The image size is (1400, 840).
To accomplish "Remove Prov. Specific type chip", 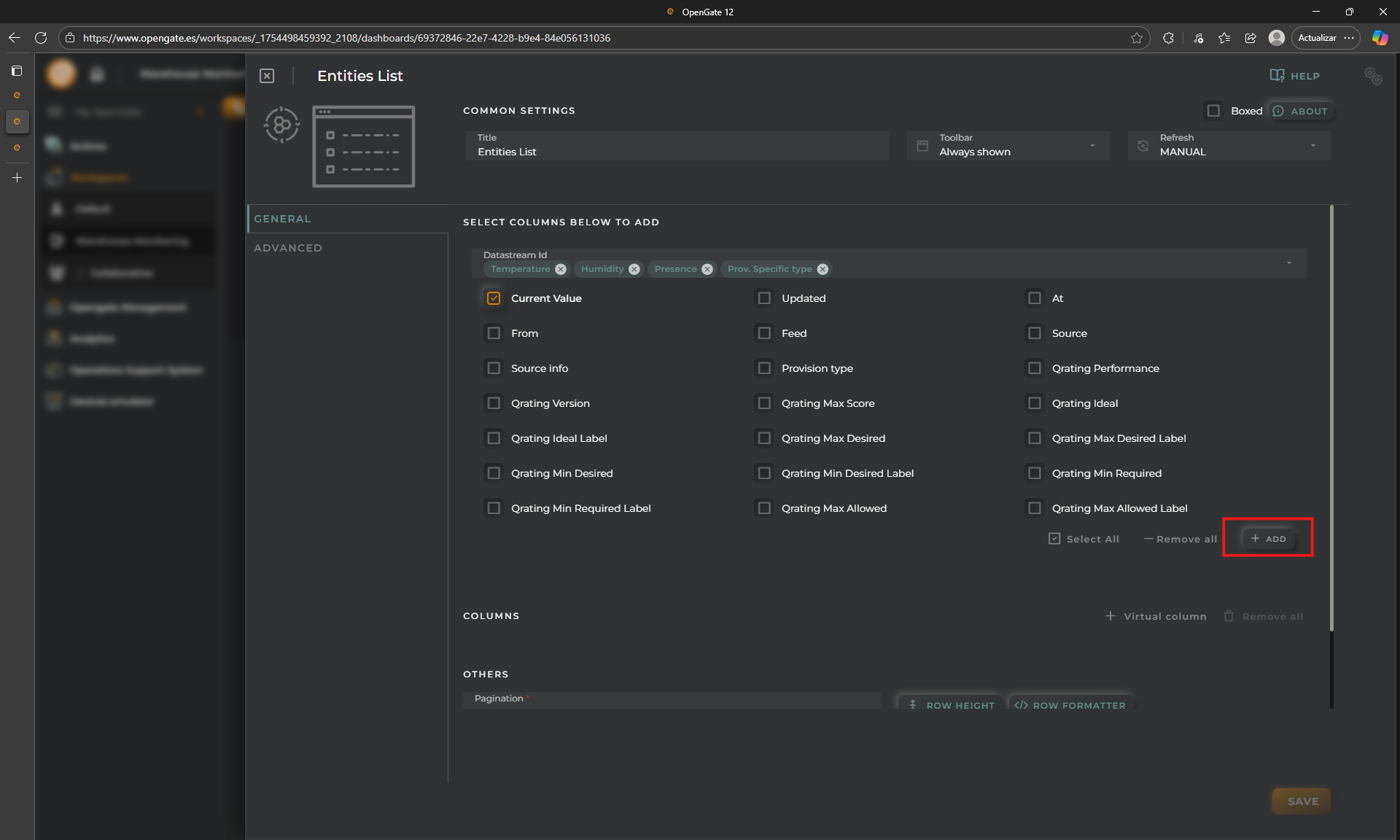I will coord(822,269).
